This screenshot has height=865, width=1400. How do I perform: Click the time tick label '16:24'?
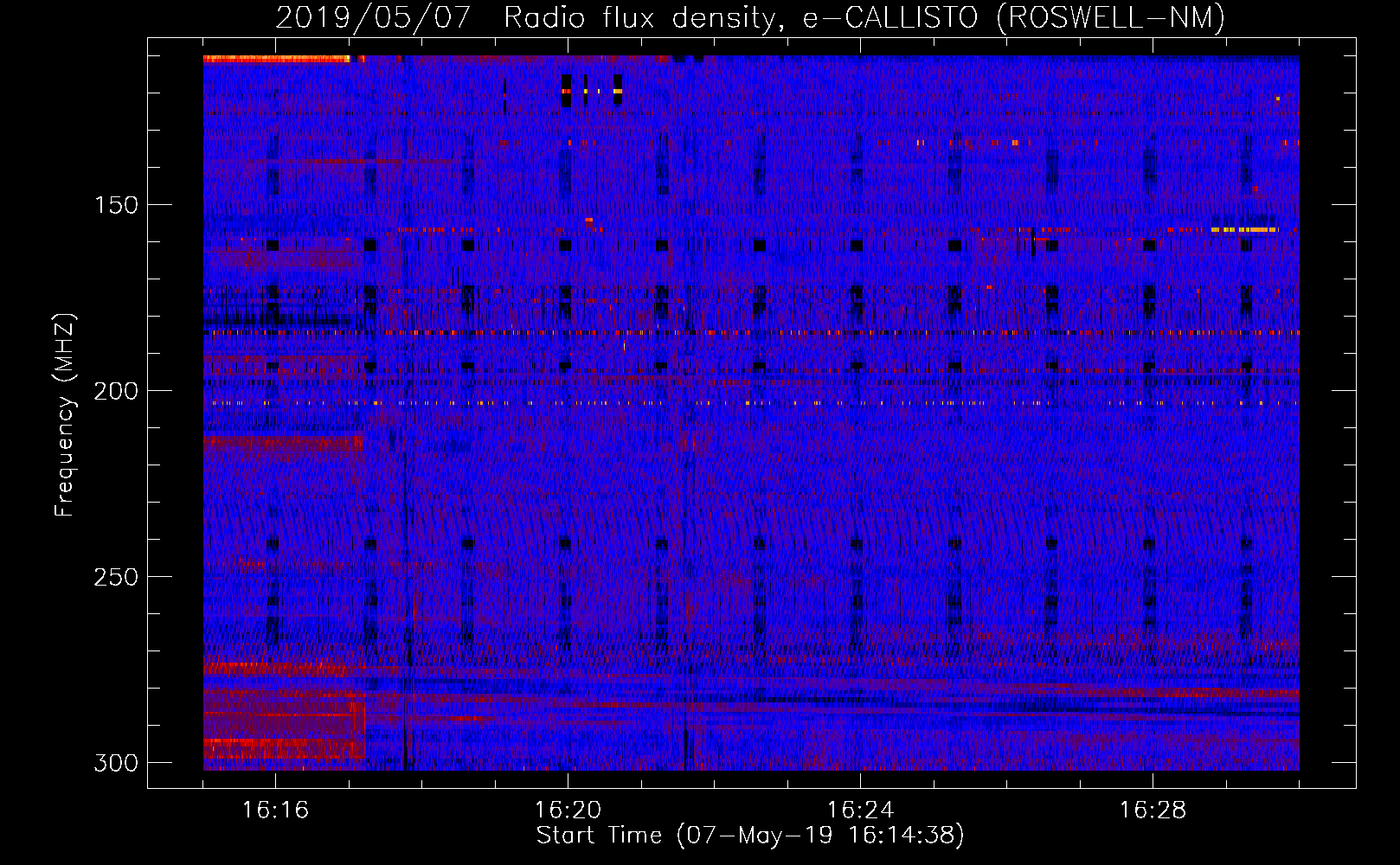860,811
